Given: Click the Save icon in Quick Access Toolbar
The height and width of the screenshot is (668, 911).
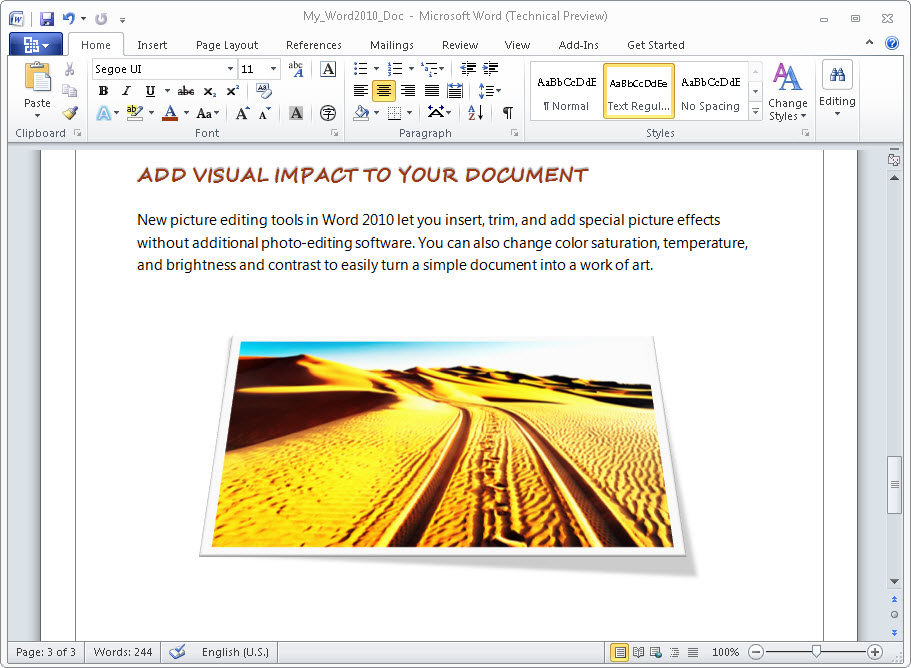Looking at the screenshot, I should coord(47,18).
